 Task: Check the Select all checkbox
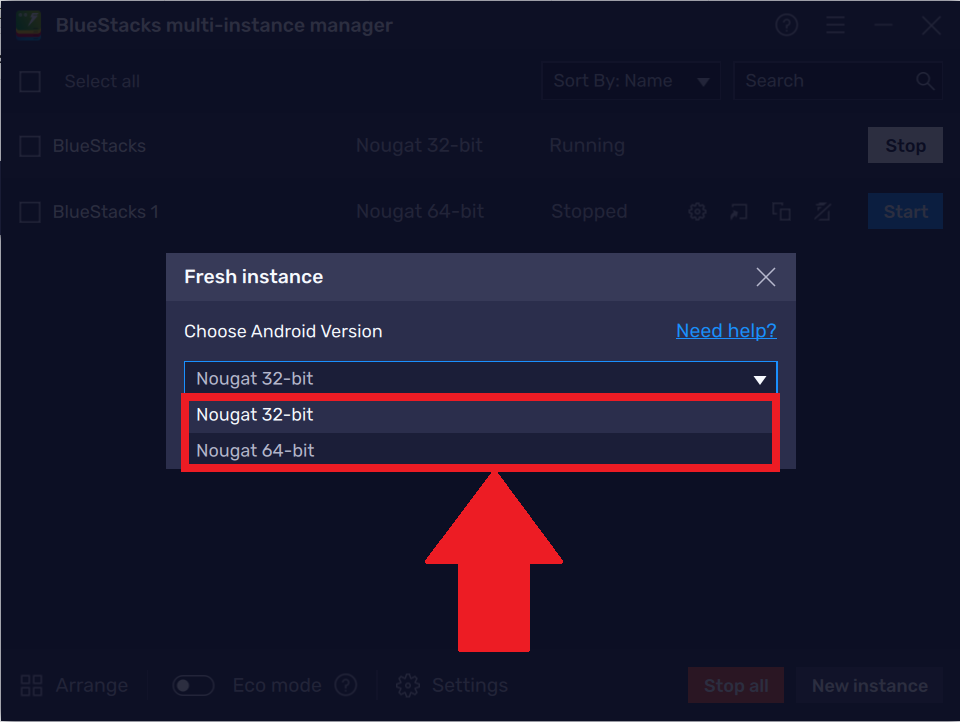coord(29,81)
